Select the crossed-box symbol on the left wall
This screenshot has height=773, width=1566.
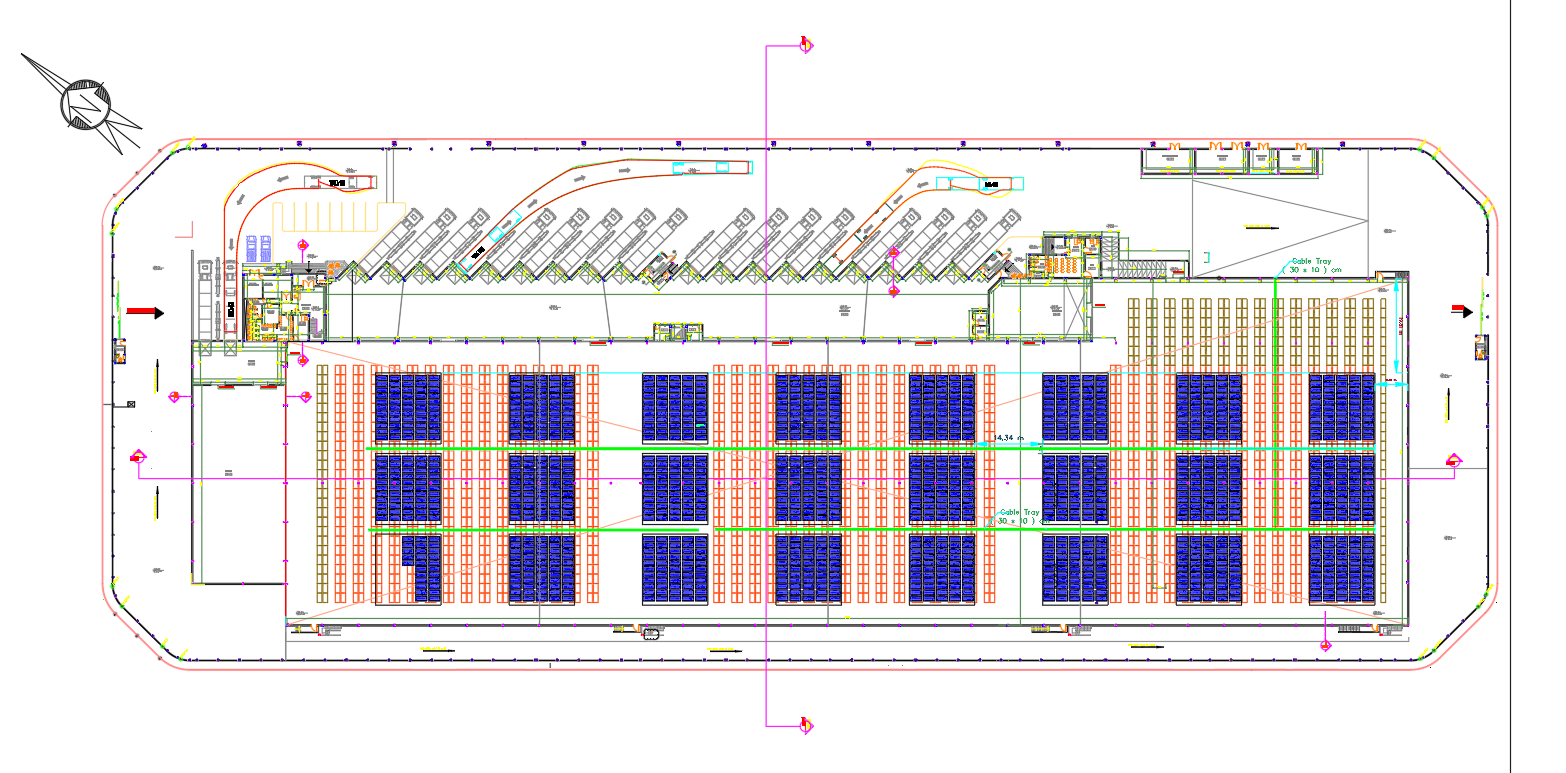click(x=132, y=405)
